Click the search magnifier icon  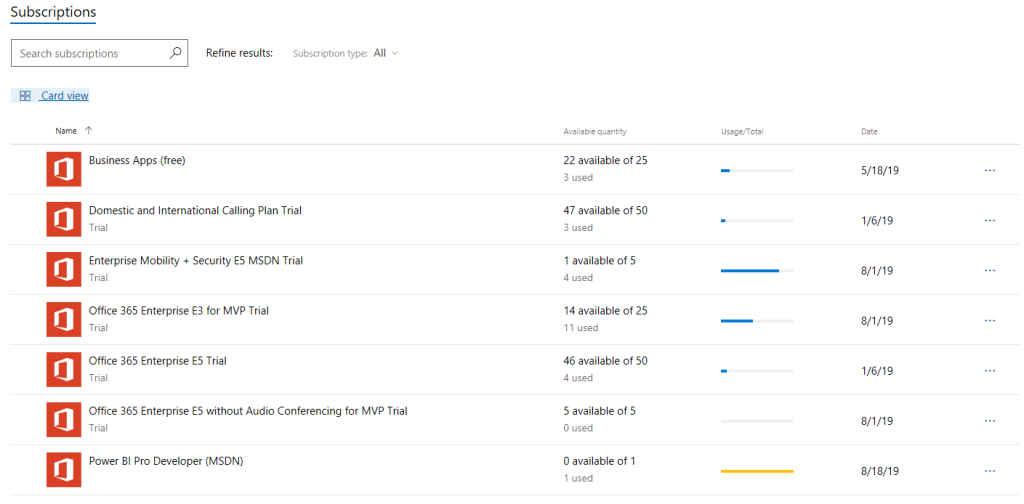175,53
